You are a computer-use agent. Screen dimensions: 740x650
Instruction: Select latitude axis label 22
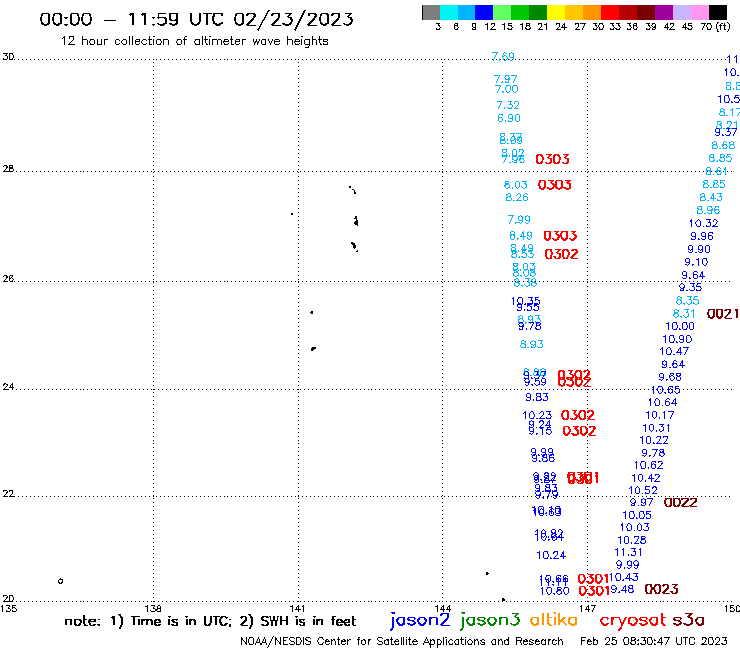(x=8, y=494)
